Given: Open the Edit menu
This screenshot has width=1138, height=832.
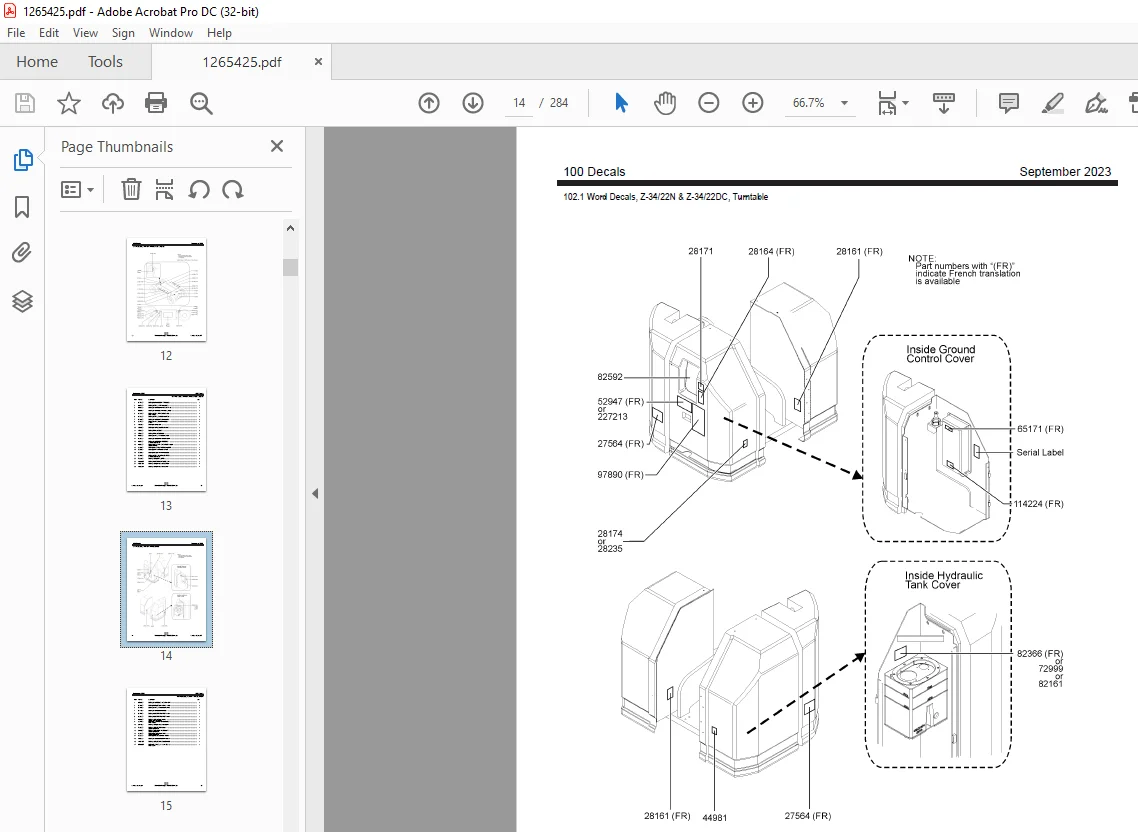Looking at the screenshot, I should click(49, 33).
